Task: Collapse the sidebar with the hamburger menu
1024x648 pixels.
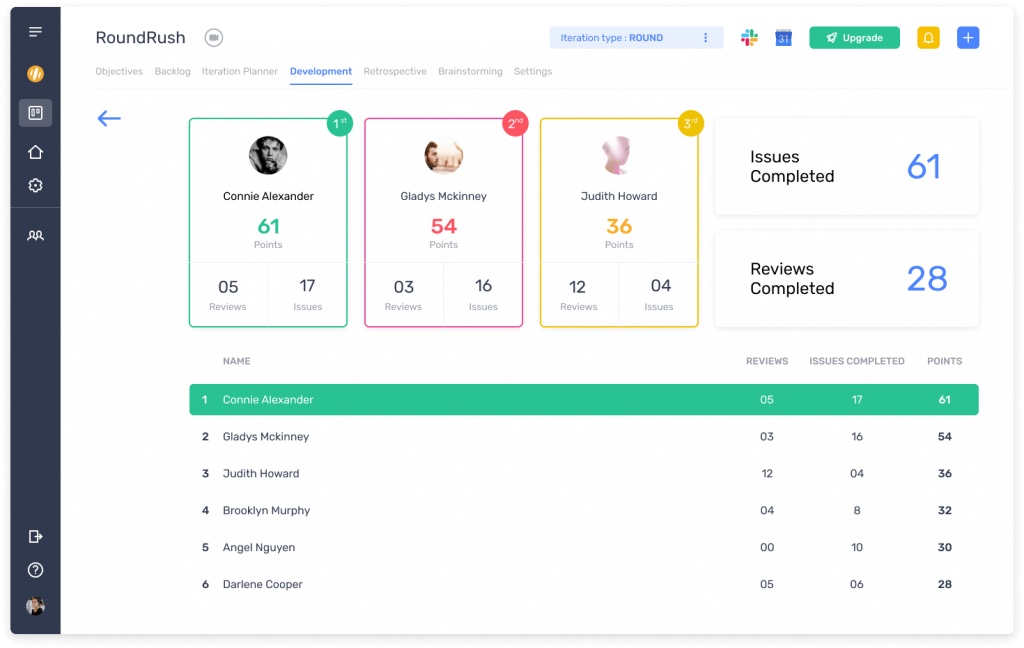Action: point(35,31)
